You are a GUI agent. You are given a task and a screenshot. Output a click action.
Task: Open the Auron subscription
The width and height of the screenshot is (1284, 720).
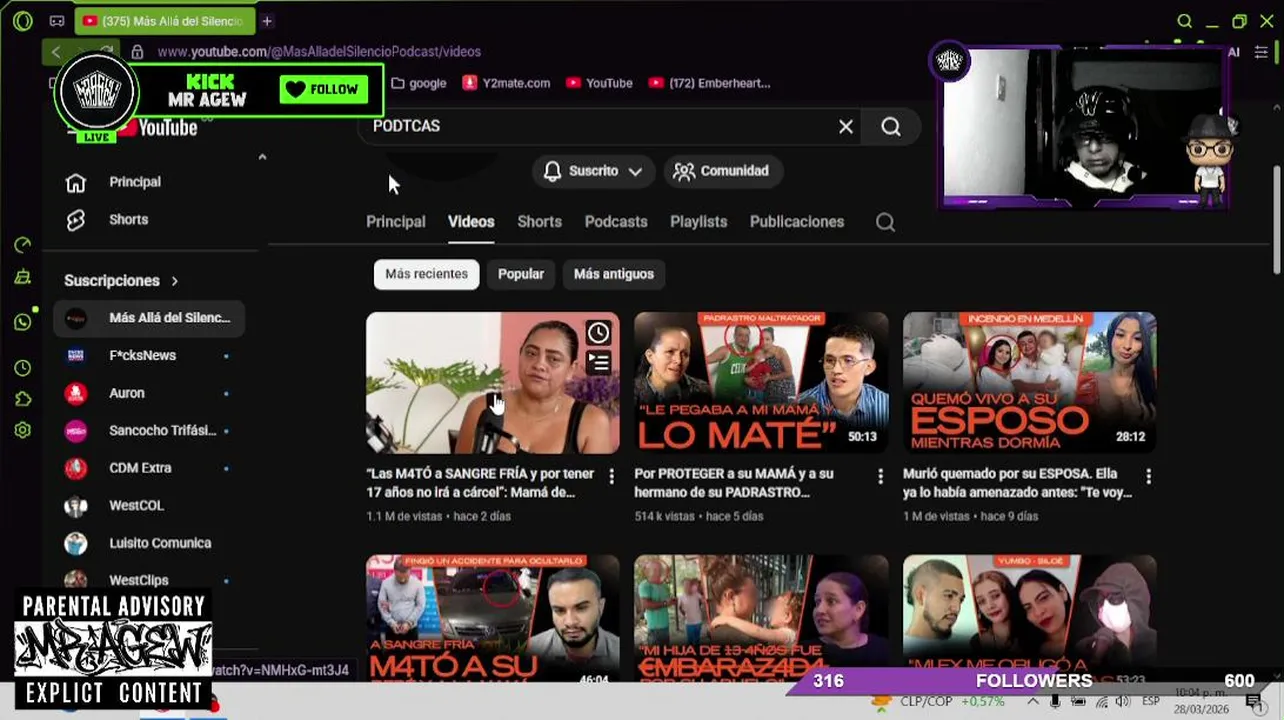(150, 393)
